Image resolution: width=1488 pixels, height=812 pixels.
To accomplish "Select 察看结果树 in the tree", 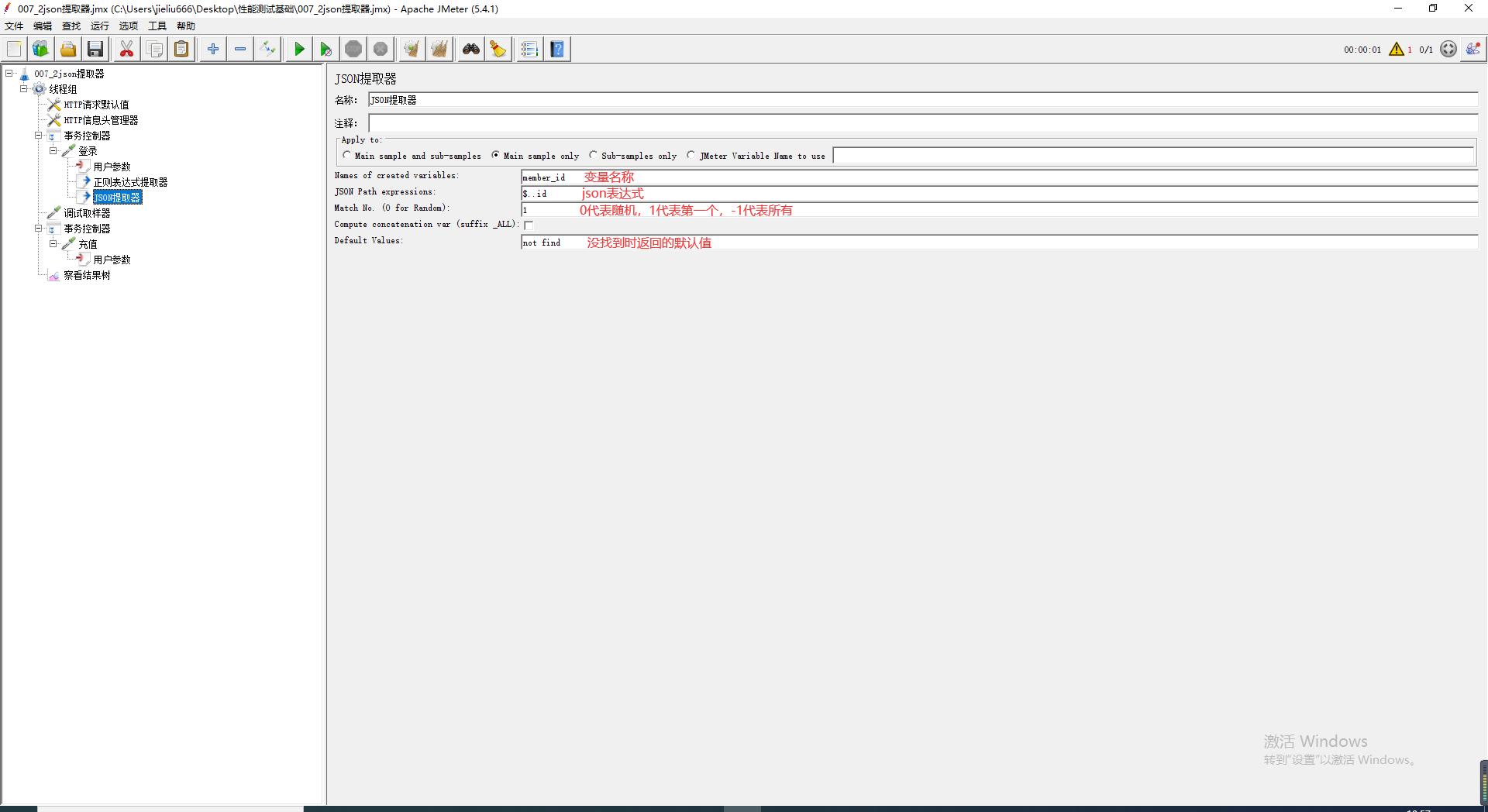I will (x=87, y=275).
